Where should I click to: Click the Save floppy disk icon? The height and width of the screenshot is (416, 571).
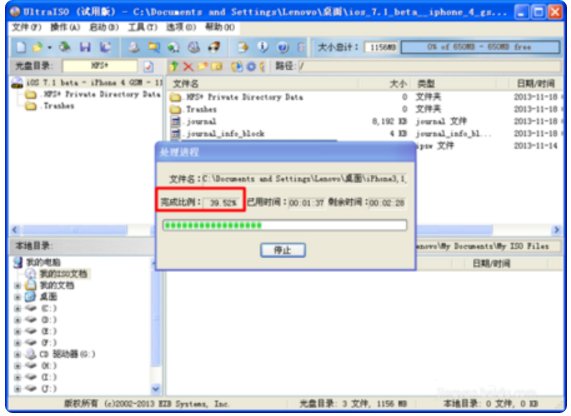point(85,47)
